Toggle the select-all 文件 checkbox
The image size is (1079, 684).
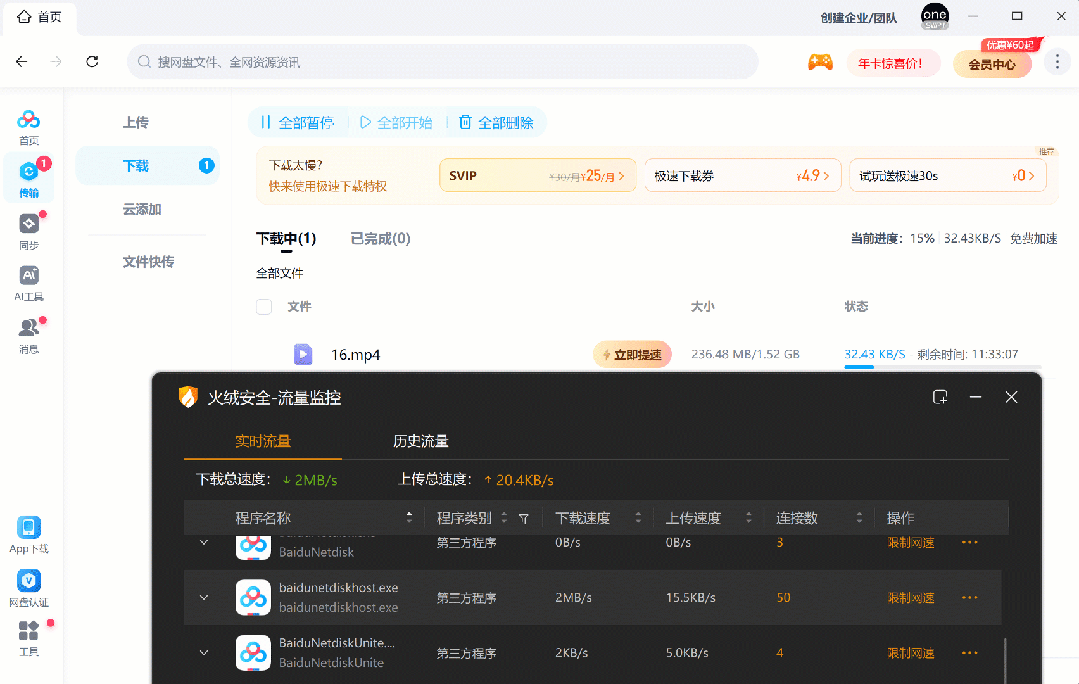point(264,307)
